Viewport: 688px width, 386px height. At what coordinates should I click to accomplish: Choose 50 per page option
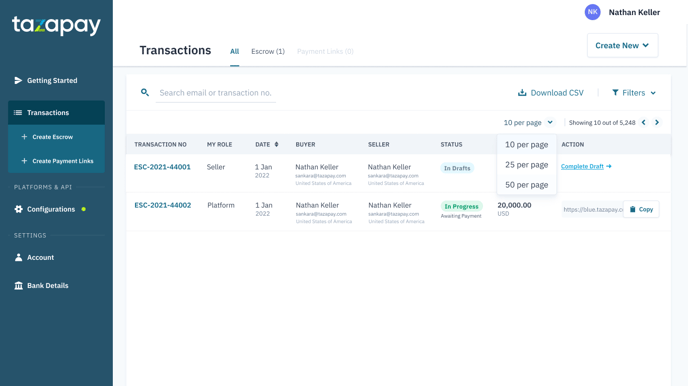pos(527,185)
